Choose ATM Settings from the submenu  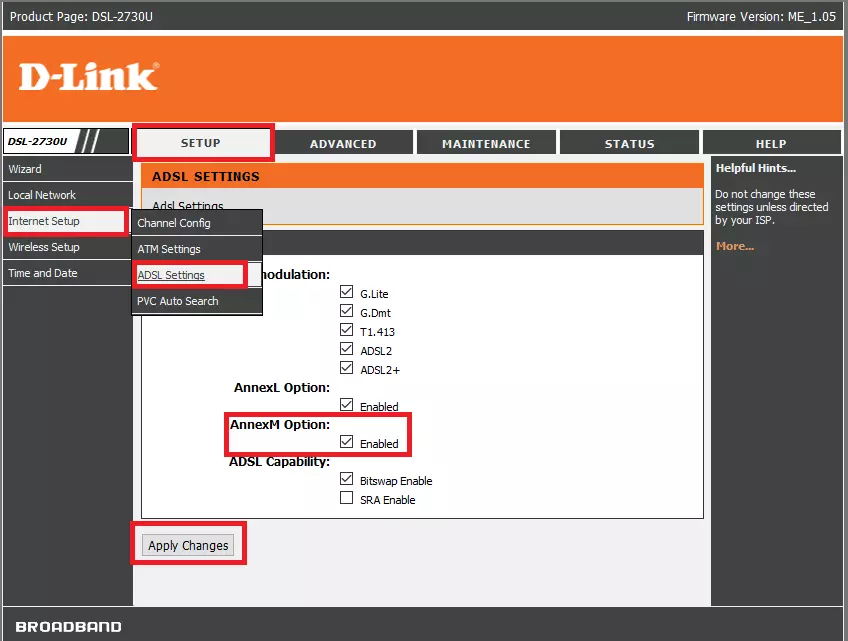click(x=197, y=249)
